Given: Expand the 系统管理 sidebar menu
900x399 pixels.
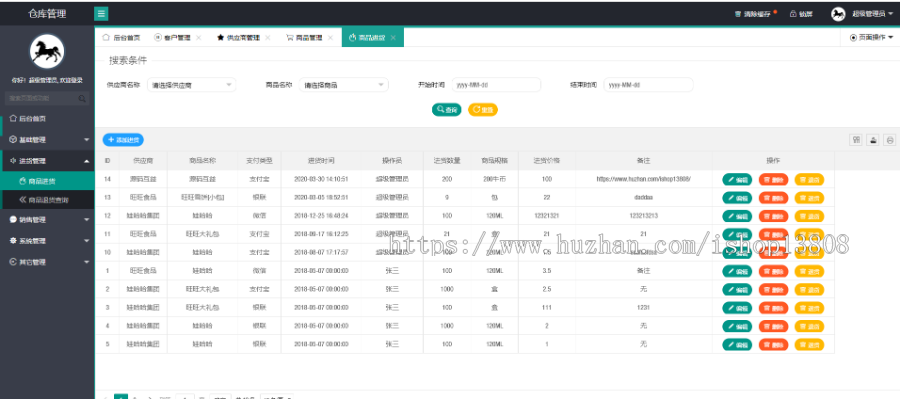Looking at the screenshot, I should click(47, 241).
